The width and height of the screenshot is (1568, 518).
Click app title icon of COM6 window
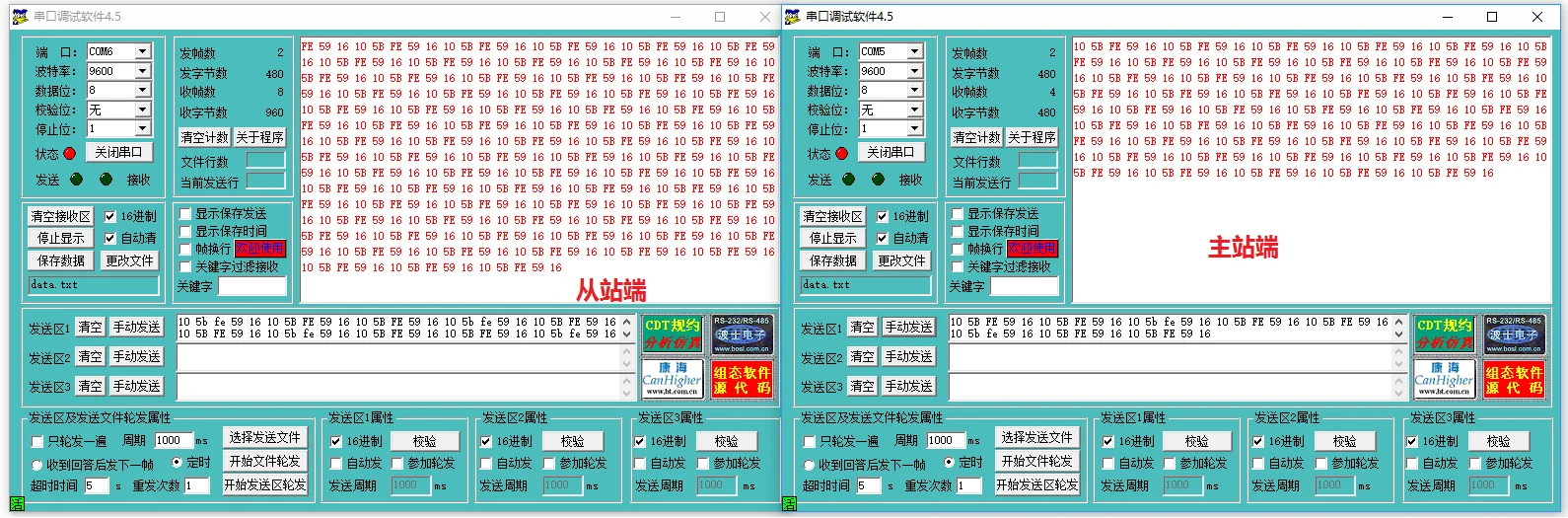[x=20, y=17]
